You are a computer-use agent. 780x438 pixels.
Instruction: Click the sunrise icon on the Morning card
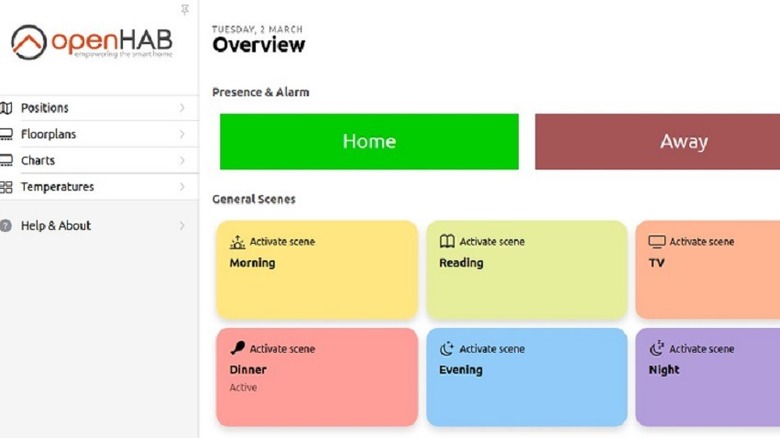(237, 242)
